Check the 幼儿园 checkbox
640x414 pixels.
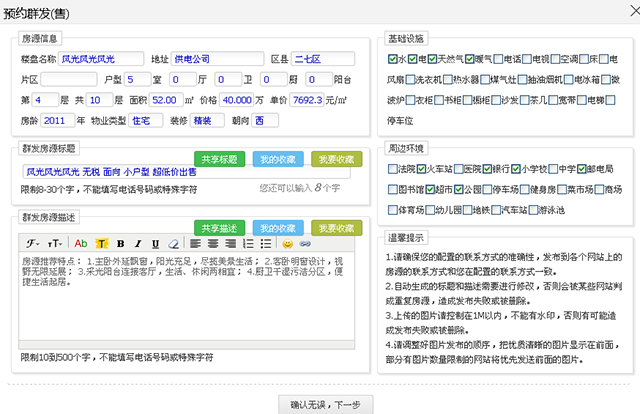430,210
